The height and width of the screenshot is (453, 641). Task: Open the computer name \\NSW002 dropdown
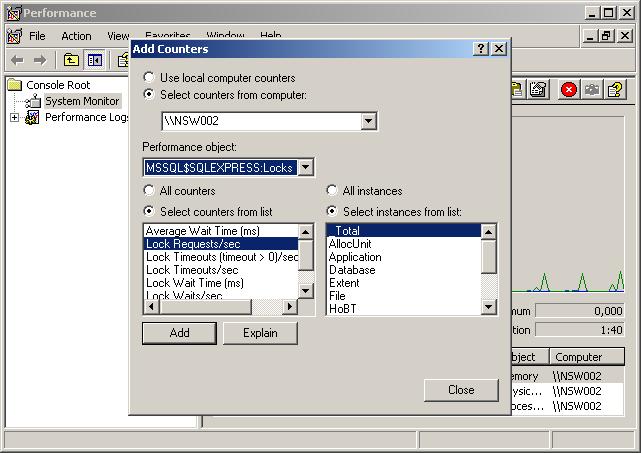[368, 122]
